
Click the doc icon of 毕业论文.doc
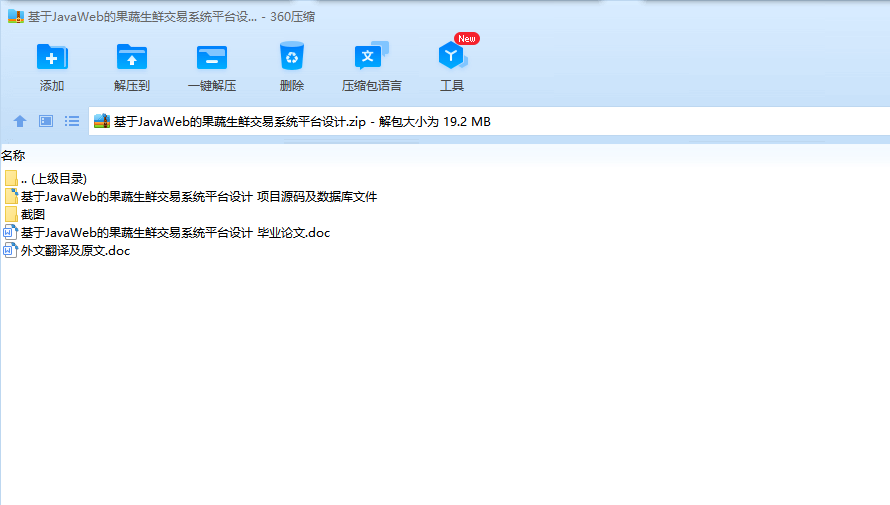(11, 232)
